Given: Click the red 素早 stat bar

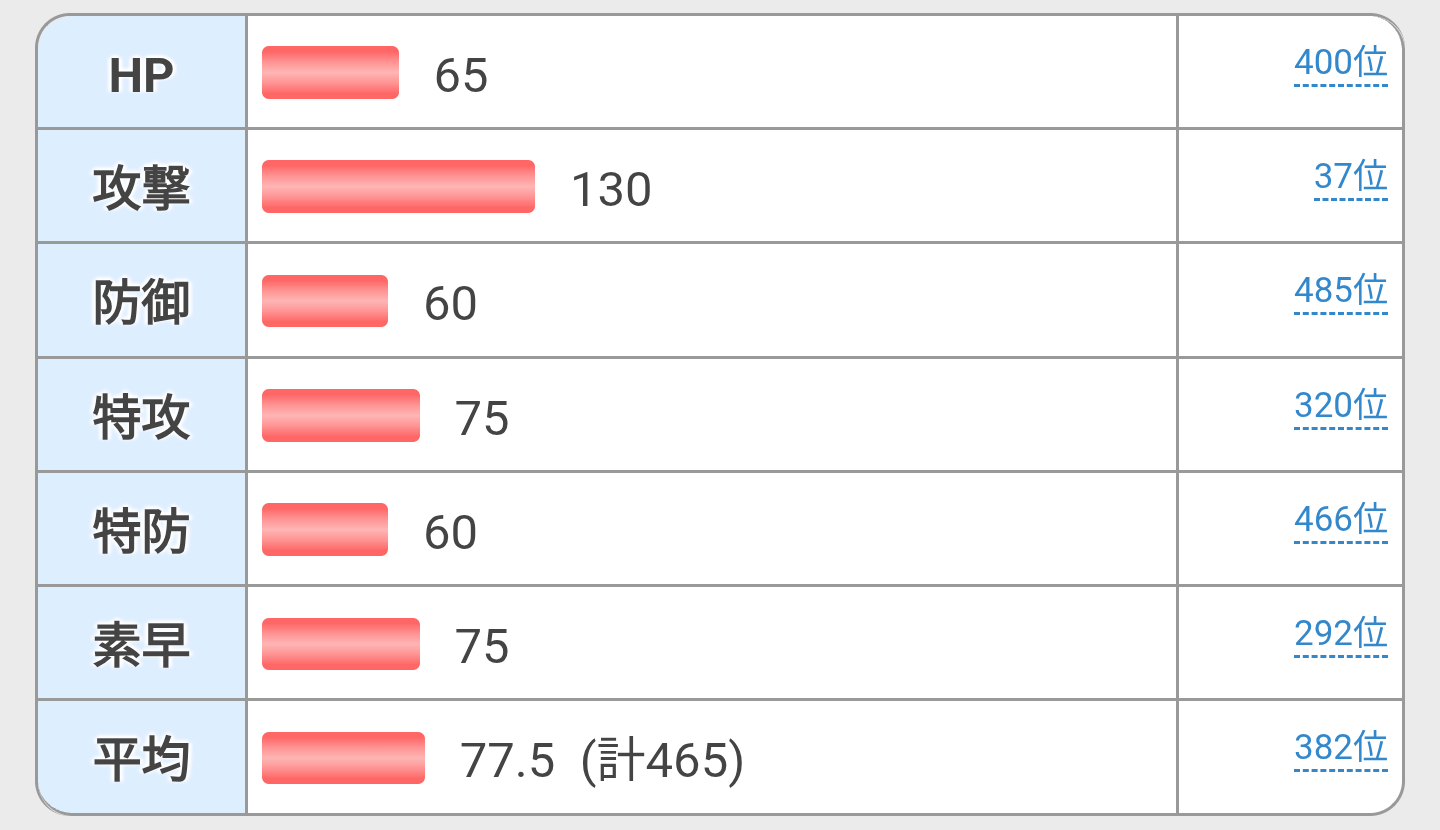Looking at the screenshot, I should pyautogui.click(x=340, y=644).
